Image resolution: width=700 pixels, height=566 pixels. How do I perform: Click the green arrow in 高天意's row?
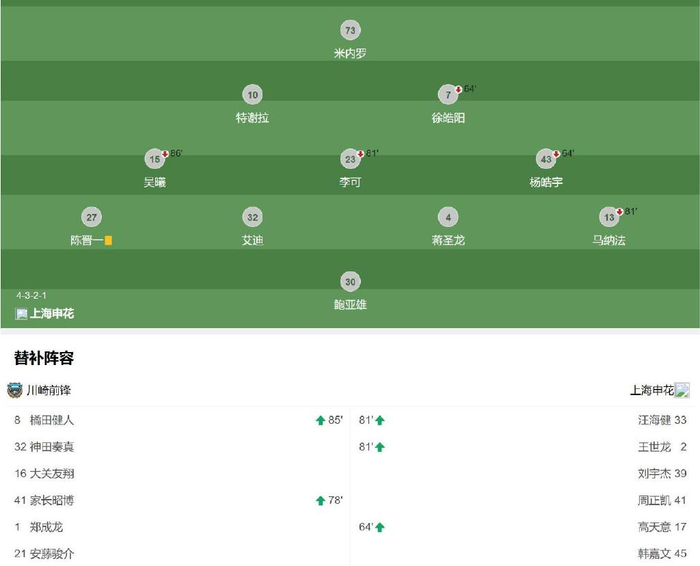coord(380,527)
